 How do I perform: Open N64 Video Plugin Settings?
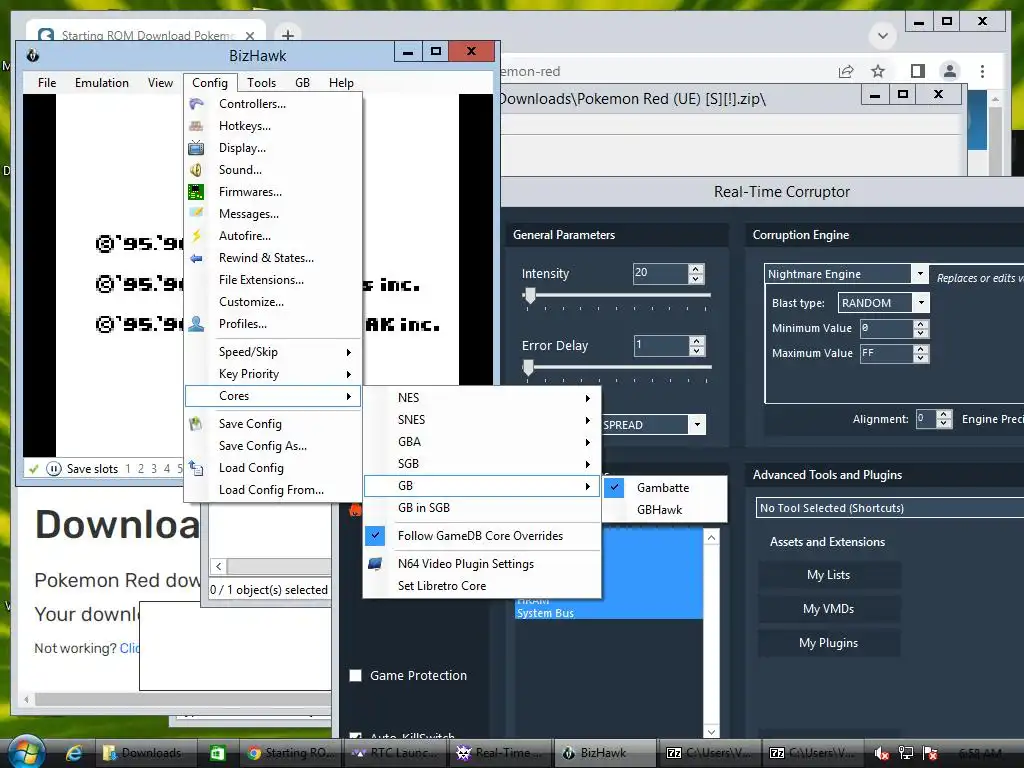tap(482, 564)
